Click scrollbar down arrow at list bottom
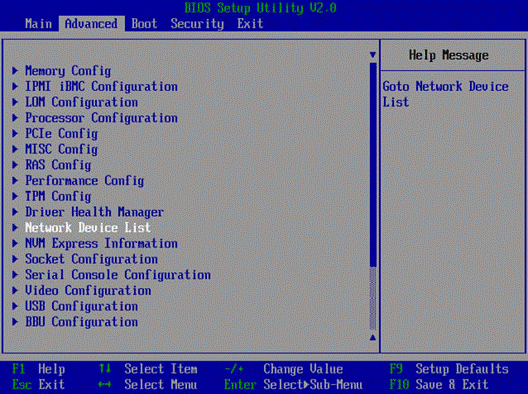This screenshot has height=394, width=528. [x=373, y=337]
